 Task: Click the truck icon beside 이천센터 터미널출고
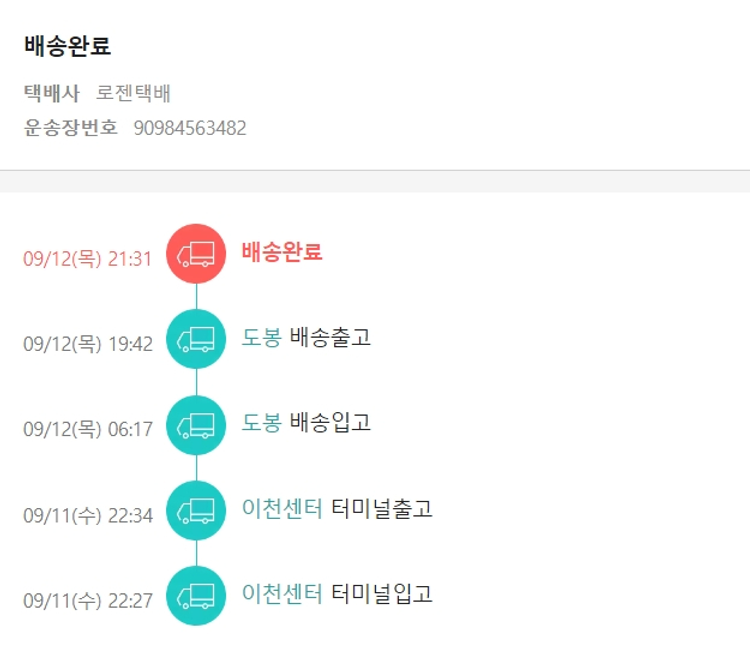(x=196, y=510)
